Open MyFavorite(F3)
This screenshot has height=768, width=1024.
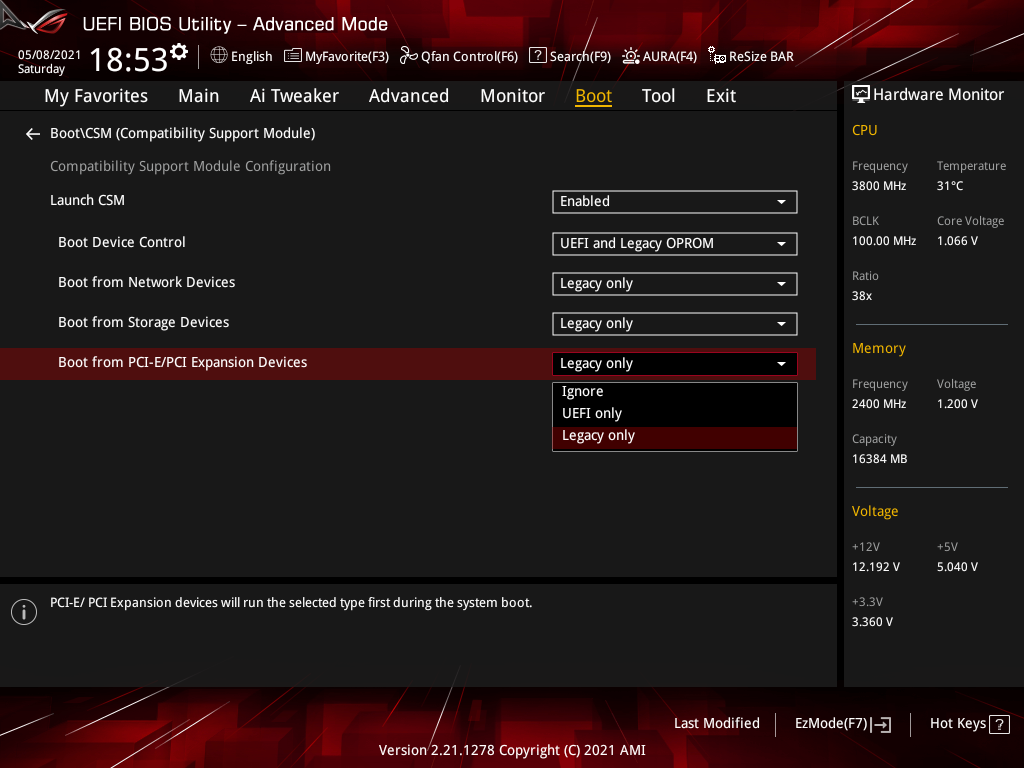(337, 56)
